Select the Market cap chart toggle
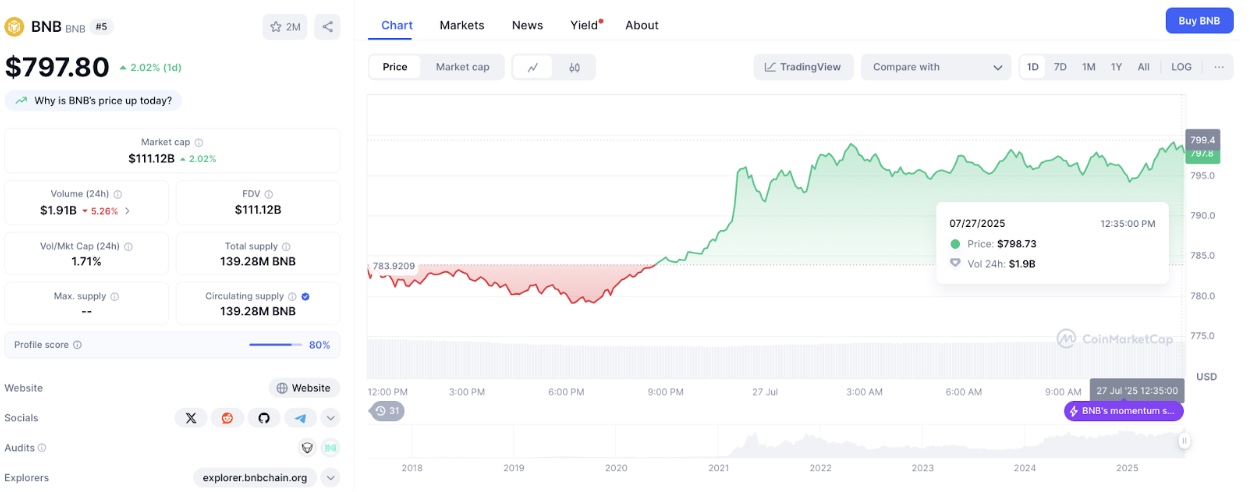1250x492 pixels. coord(462,67)
